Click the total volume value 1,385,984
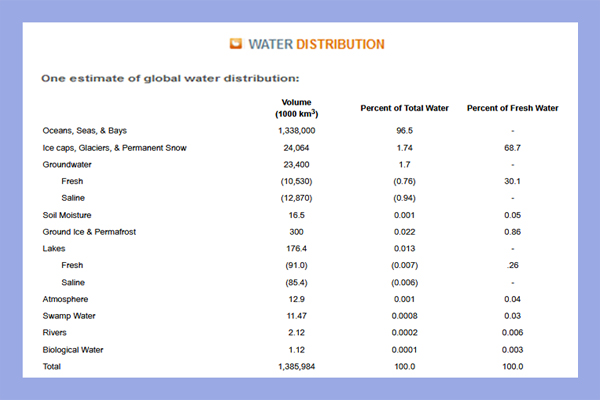Viewport: 600px width, 400px height. tap(297, 366)
